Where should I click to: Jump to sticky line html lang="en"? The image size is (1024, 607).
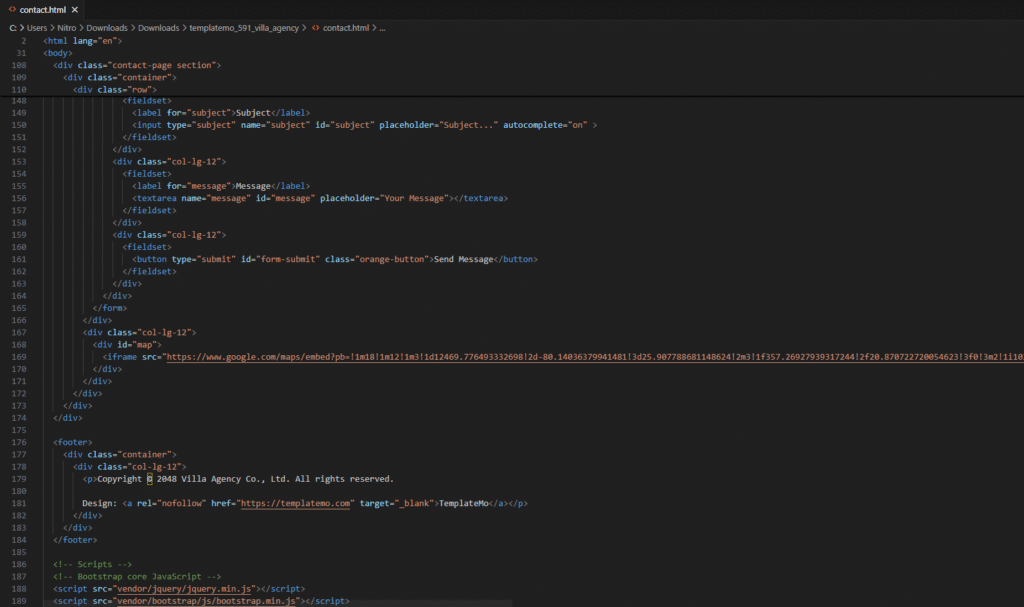click(83, 41)
